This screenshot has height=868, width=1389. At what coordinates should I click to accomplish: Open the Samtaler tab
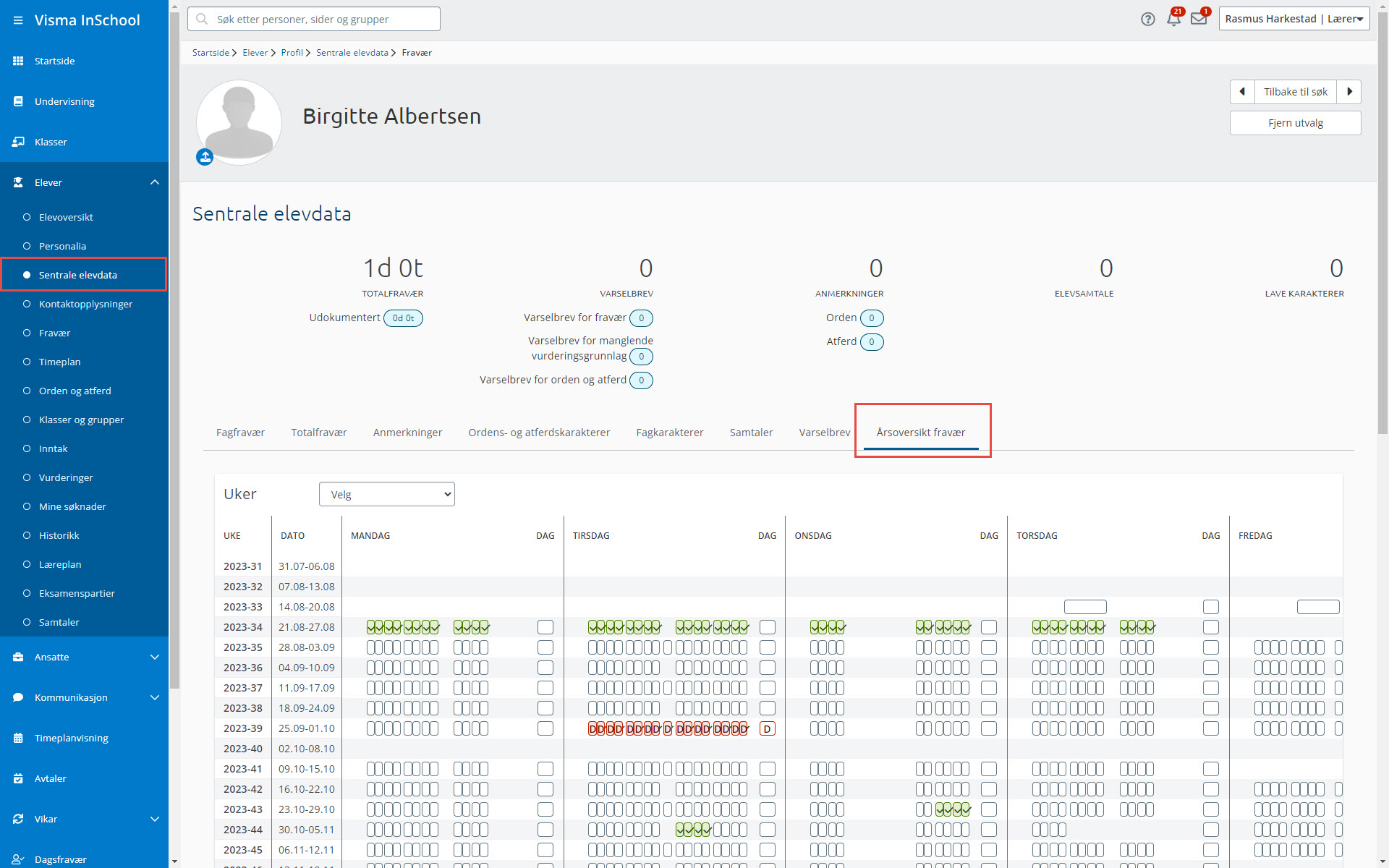(751, 433)
